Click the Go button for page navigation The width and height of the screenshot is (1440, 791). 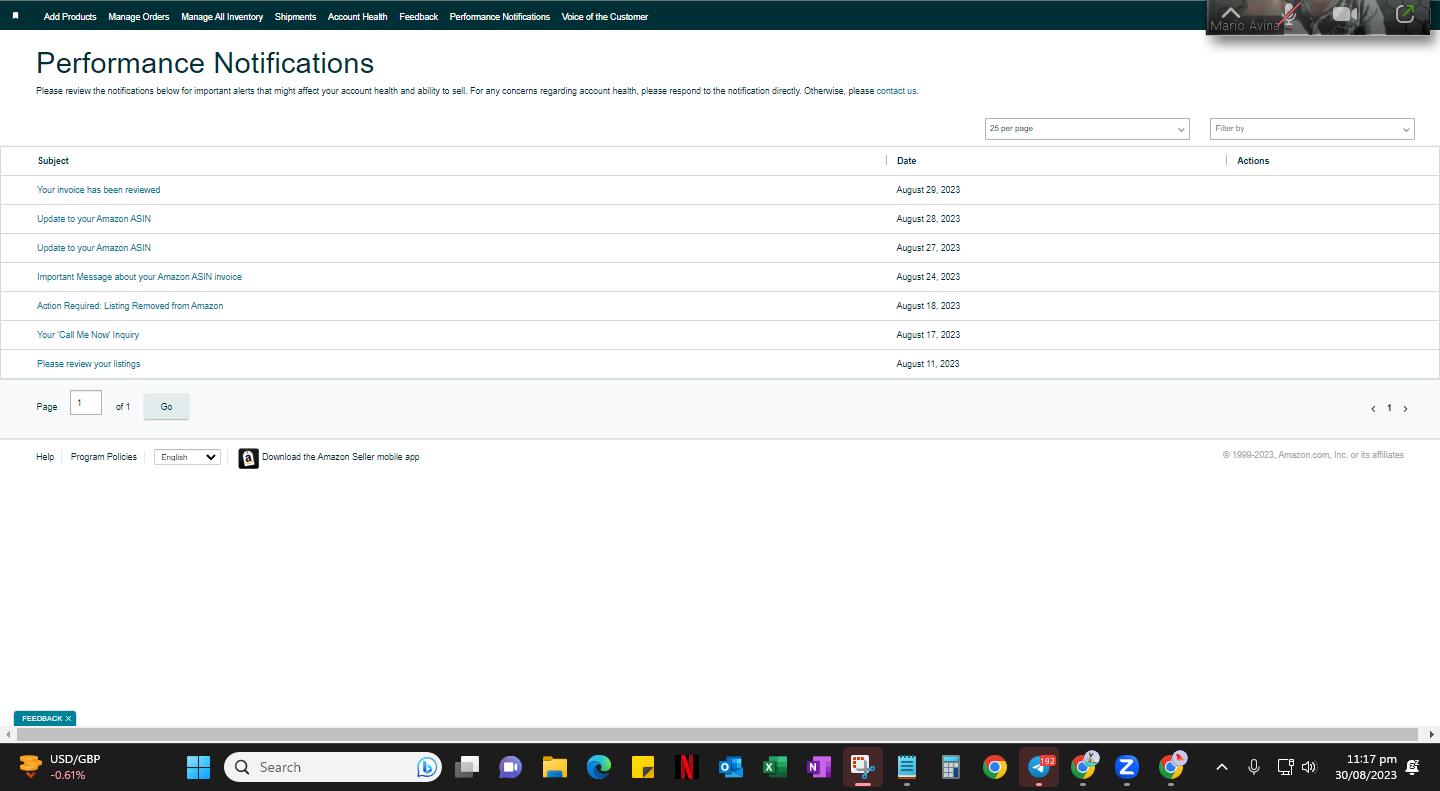click(166, 407)
